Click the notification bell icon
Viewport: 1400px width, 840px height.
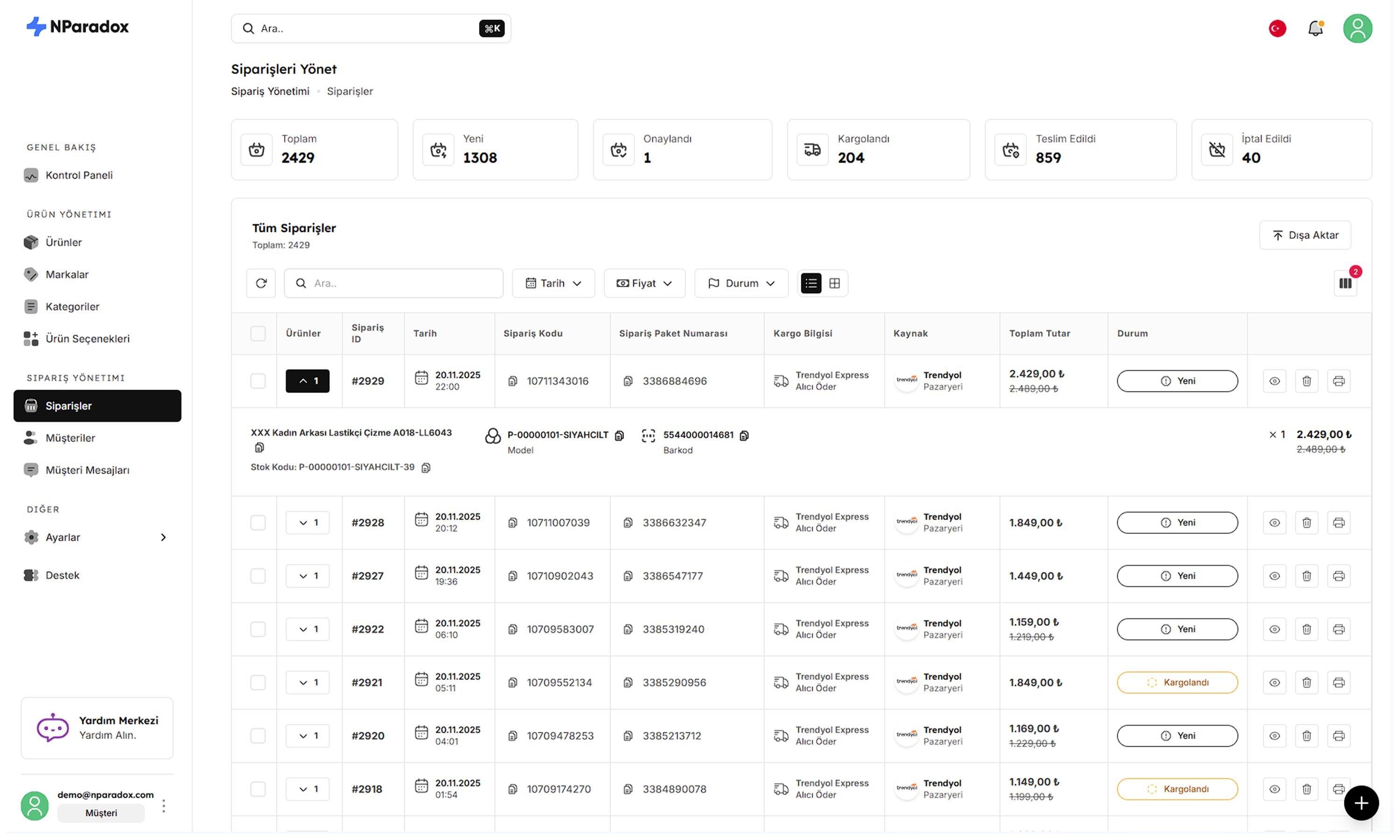tap(1315, 28)
